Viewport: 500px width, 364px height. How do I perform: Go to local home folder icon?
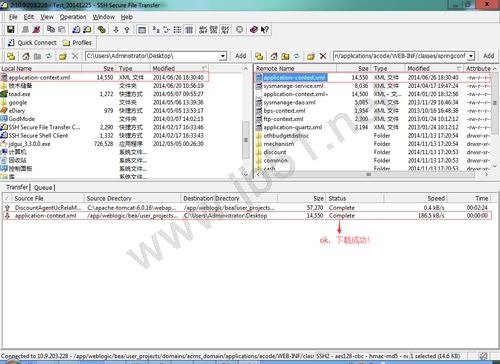tap(26, 56)
